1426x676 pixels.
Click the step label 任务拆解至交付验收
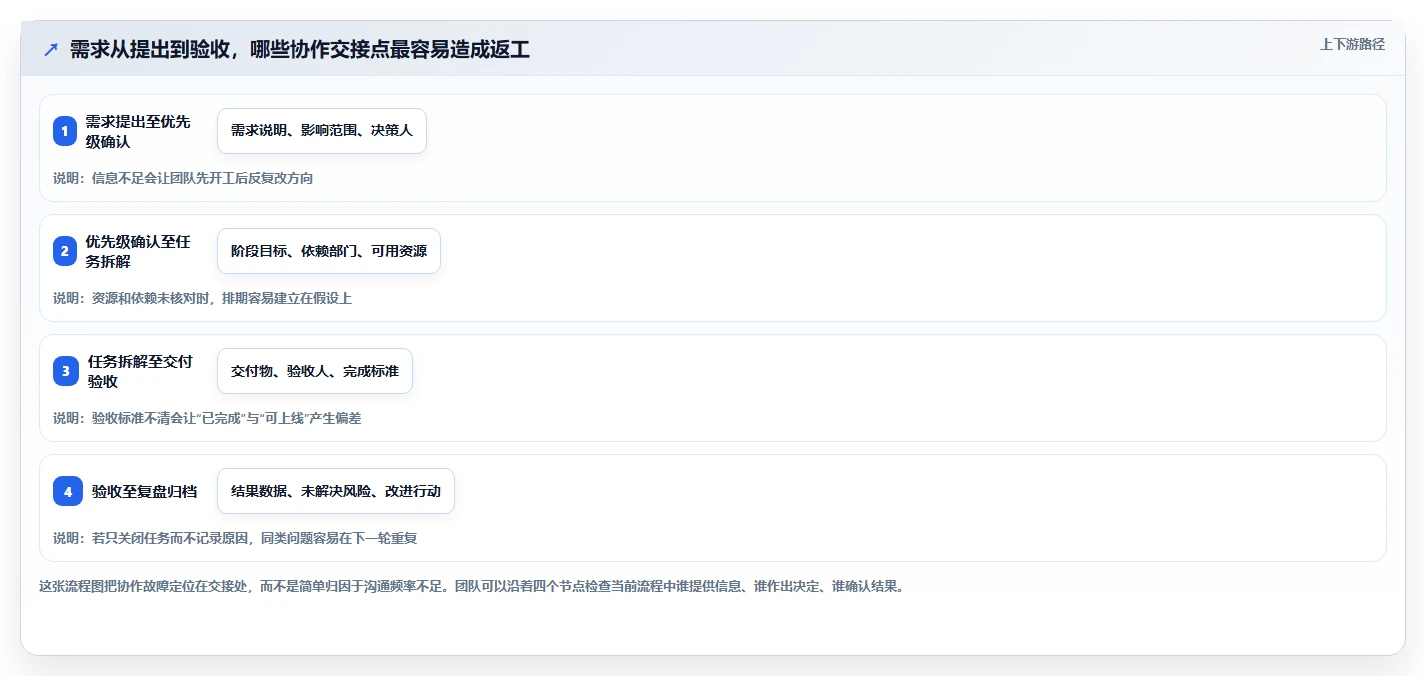click(x=140, y=371)
